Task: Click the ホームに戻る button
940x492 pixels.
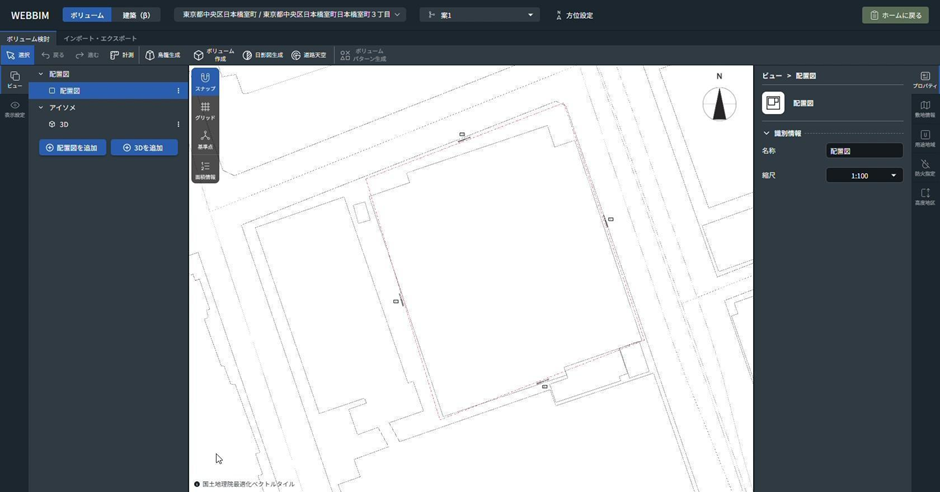Action: (895, 15)
